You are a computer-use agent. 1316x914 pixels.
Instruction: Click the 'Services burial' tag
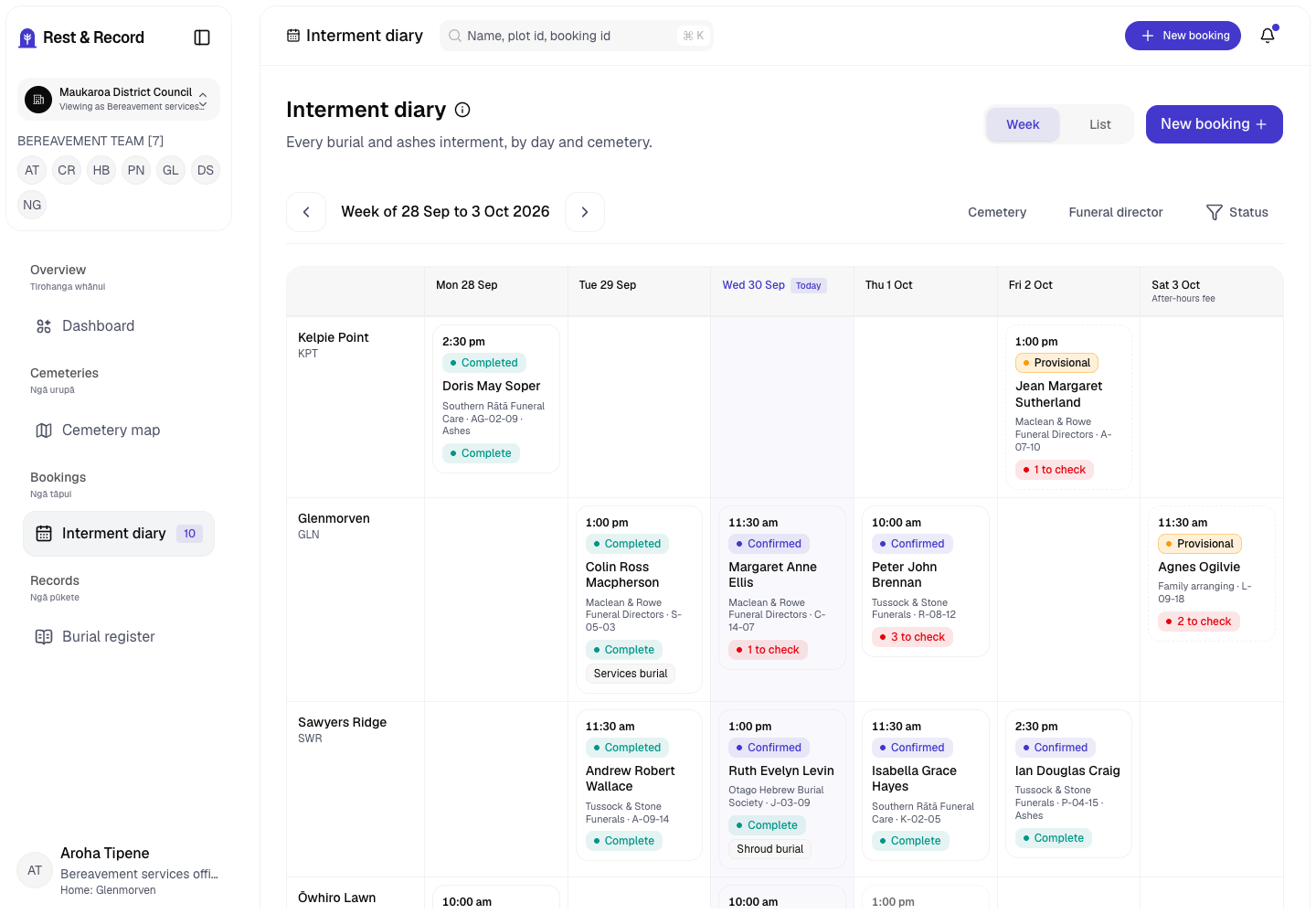(x=631, y=674)
